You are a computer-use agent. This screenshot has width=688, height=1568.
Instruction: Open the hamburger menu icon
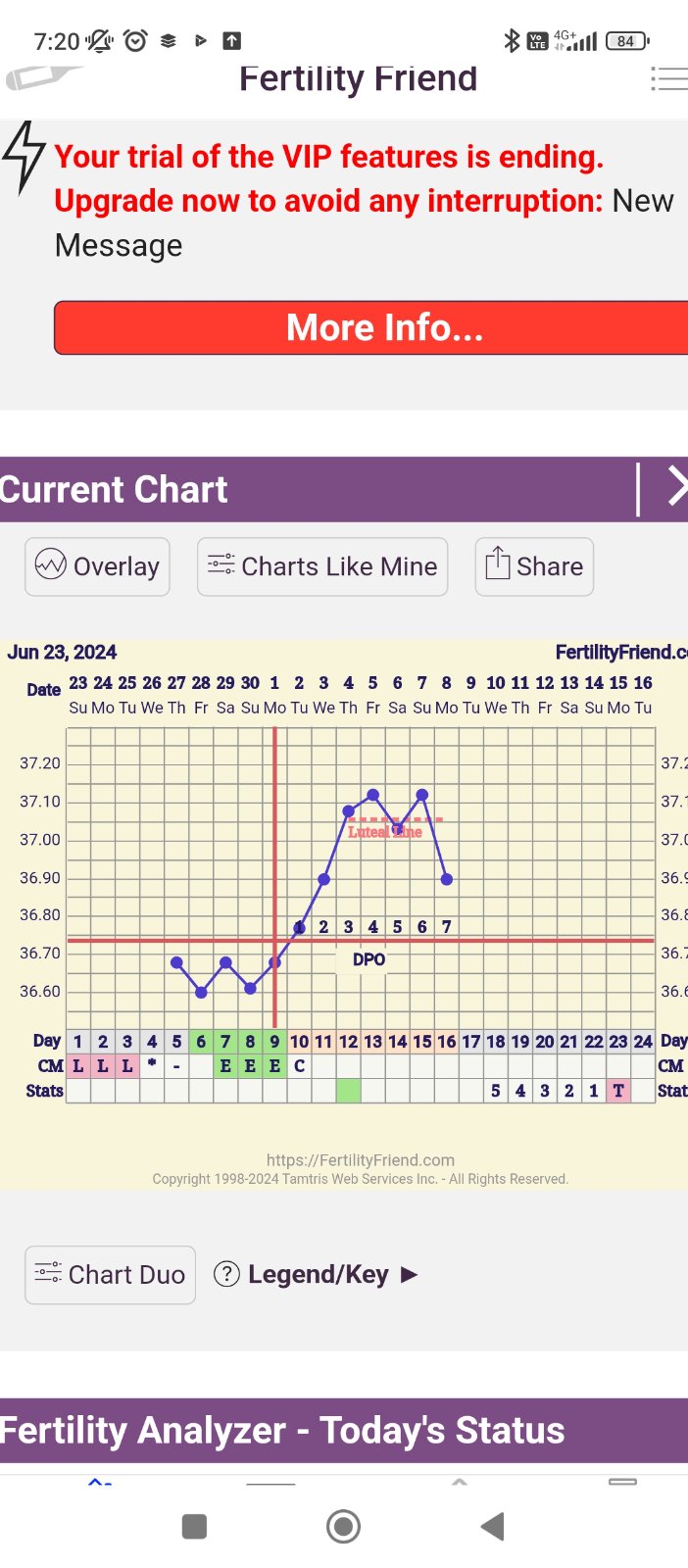[x=668, y=79]
